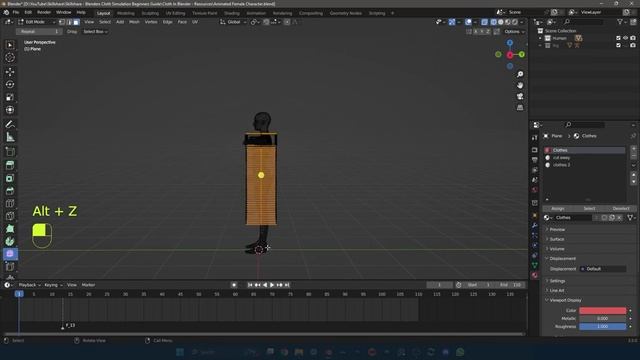Image resolution: width=640 pixels, height=360 pixels.
Task: Open the UV menu in viewport header
Action: click(x=195, y=22)
